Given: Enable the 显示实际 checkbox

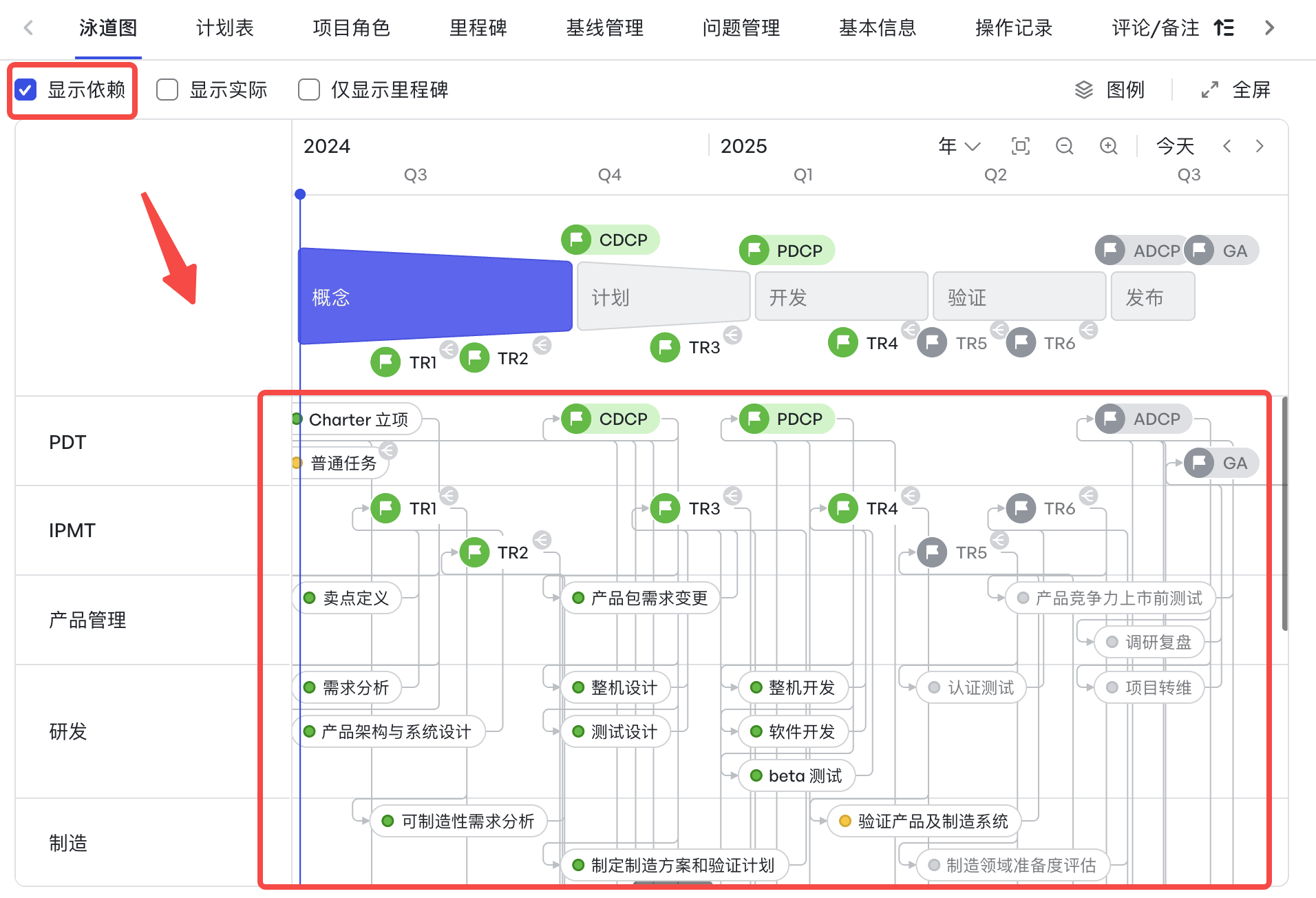Looking at the screenshot, I should (167, 90).
